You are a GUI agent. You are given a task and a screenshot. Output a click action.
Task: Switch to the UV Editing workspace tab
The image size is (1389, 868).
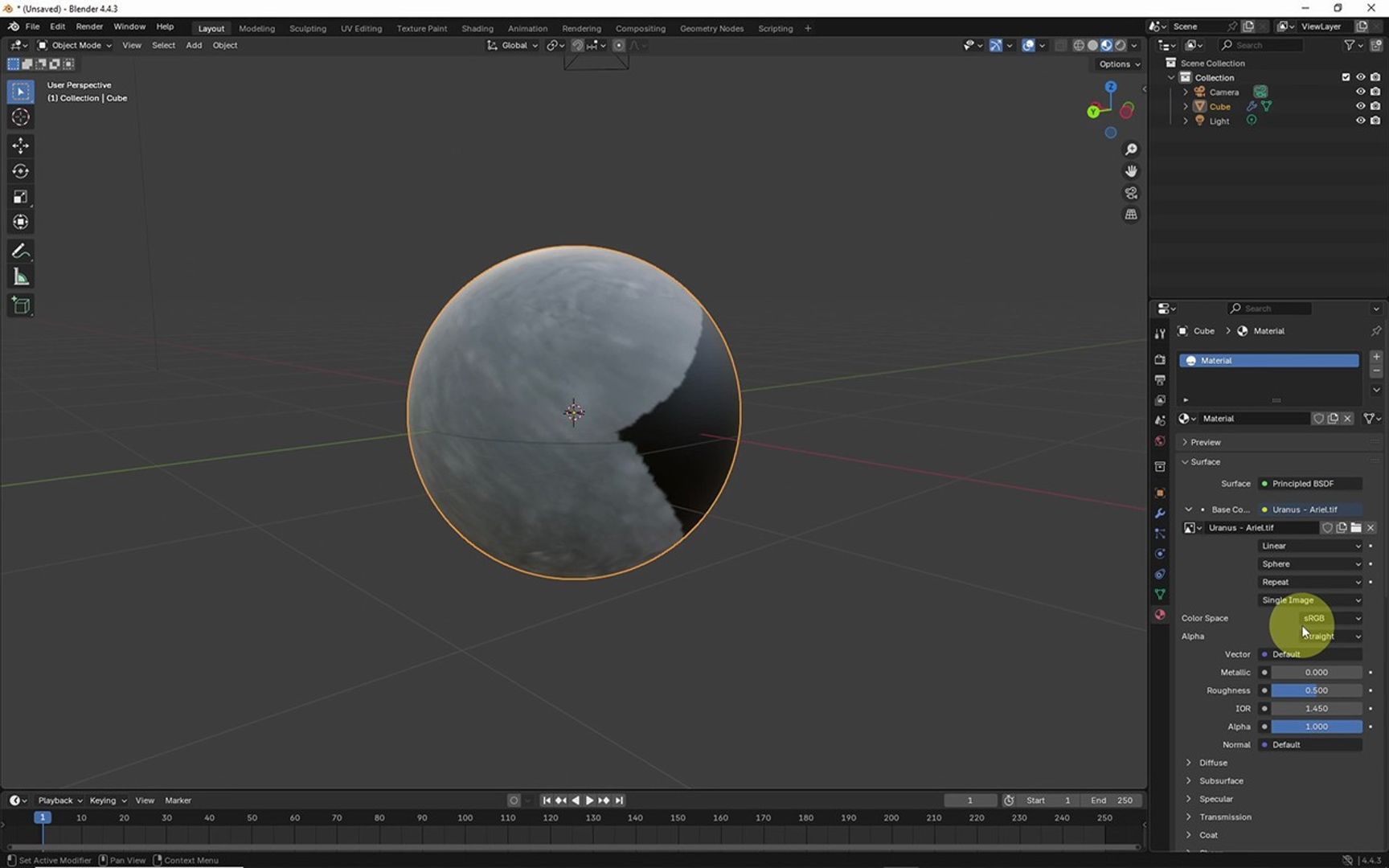(x=361, y=28)
